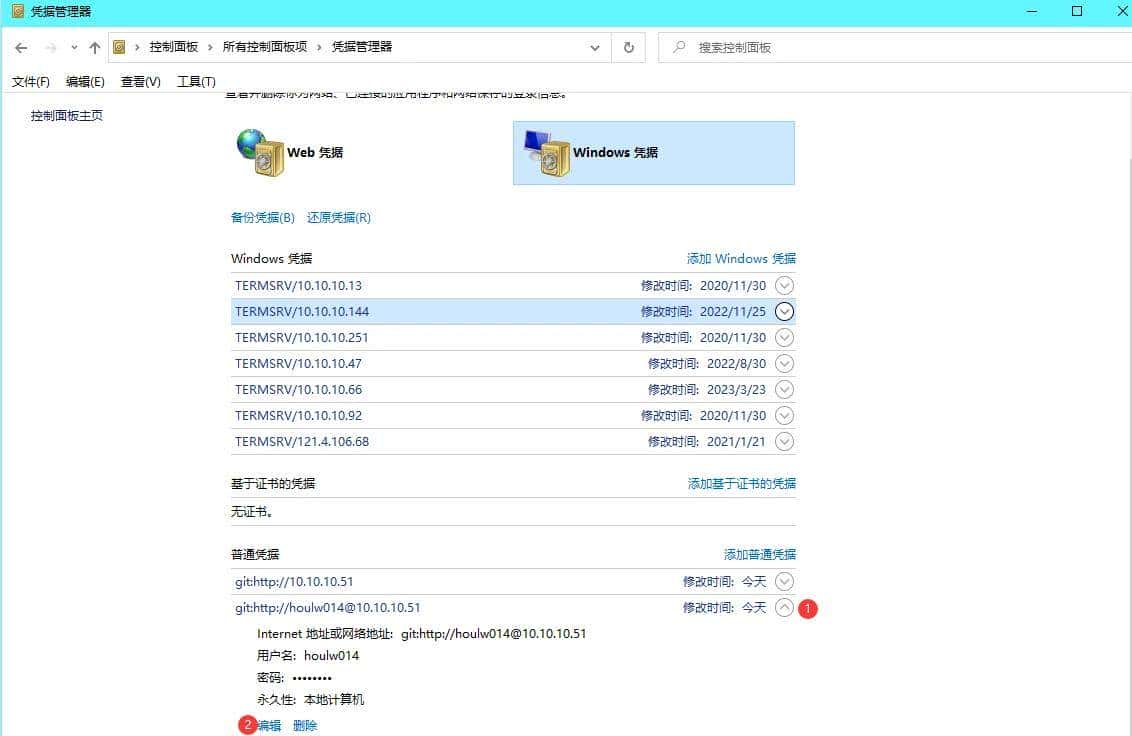Click the forward navigation arrow
Viewport: 1132px width, 736px height.
point(47,47)
